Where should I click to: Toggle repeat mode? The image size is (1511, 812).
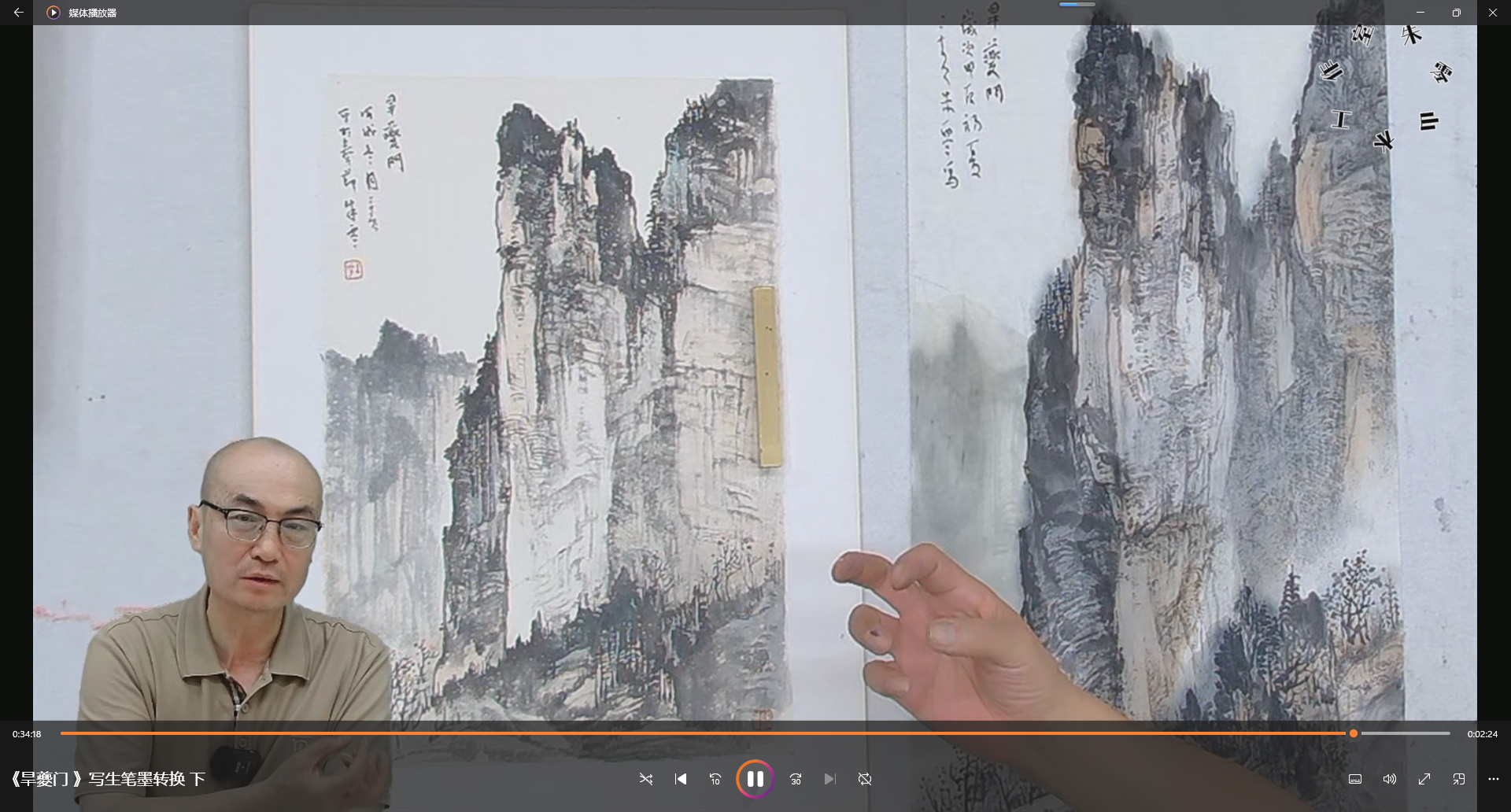(x=865, y=779)
